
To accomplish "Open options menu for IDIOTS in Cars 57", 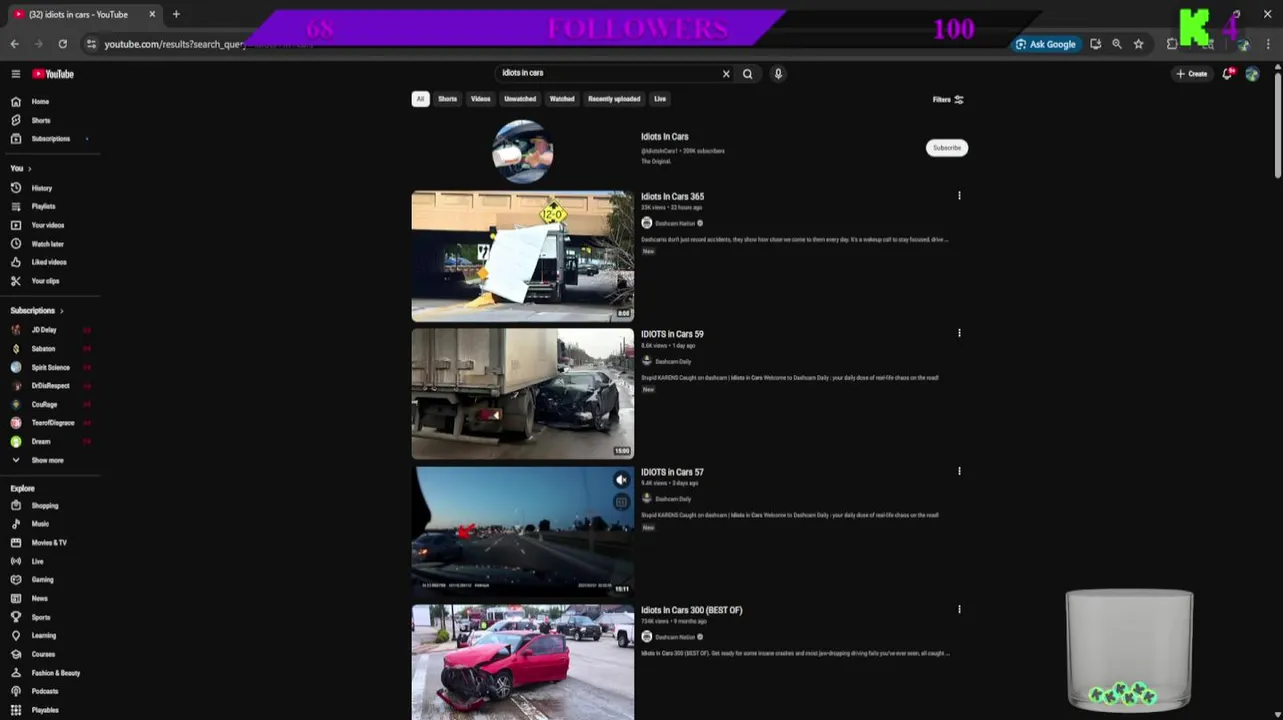I will tap(959, 471).
